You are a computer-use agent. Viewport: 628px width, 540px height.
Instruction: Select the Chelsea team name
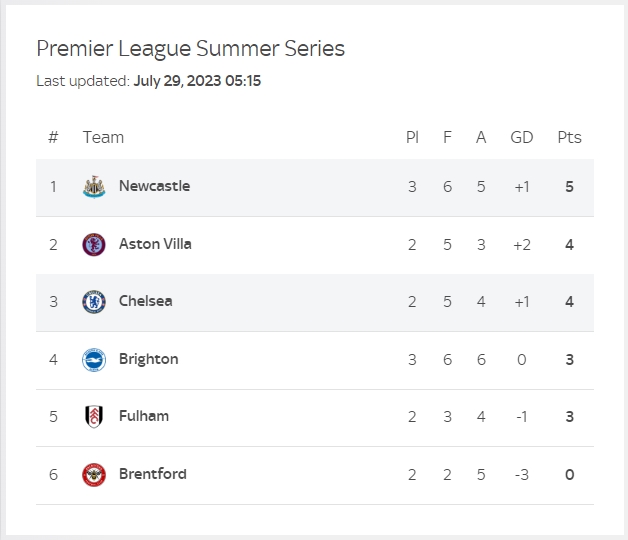tap(145, 301)
